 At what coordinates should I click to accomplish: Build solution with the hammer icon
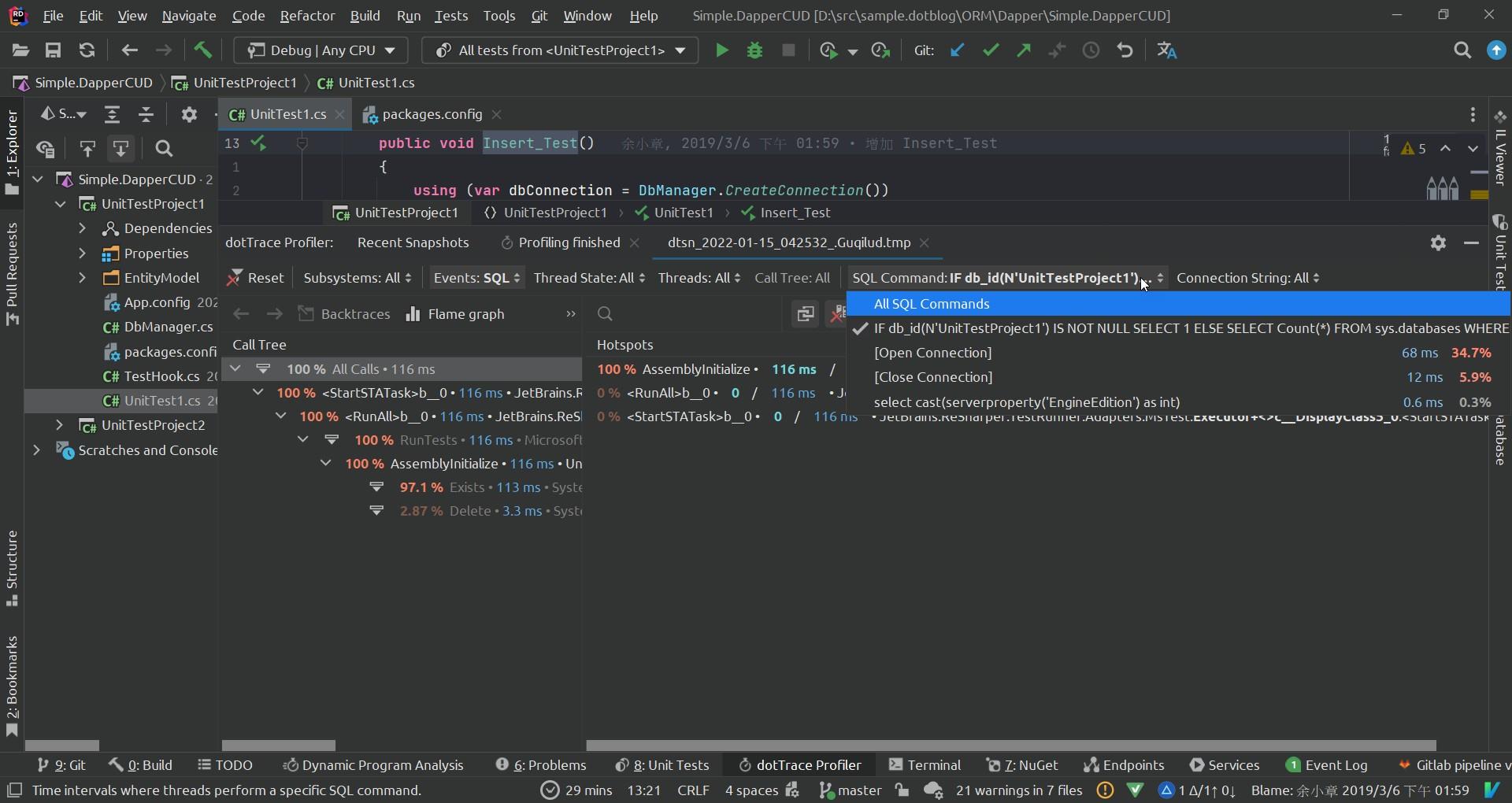203,50
